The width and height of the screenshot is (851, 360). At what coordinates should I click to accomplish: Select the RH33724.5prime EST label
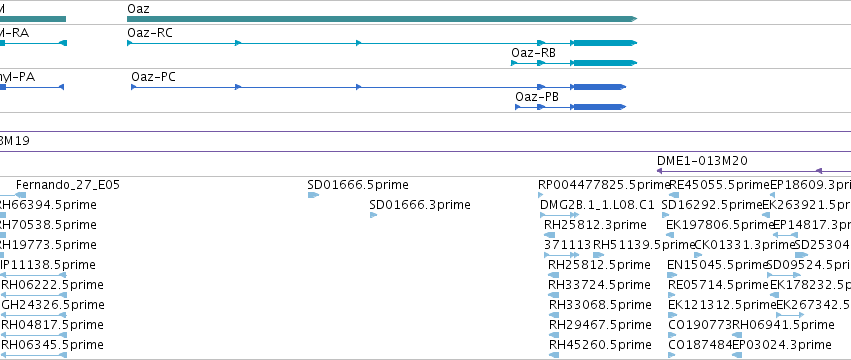click(599, 285)
